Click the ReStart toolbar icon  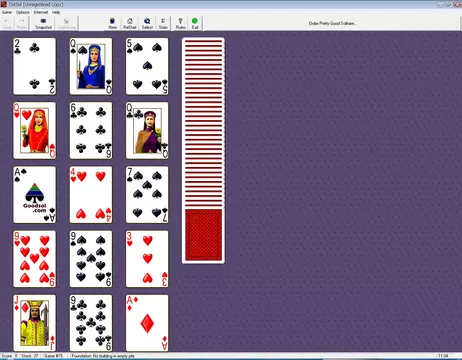coord(130,23)
